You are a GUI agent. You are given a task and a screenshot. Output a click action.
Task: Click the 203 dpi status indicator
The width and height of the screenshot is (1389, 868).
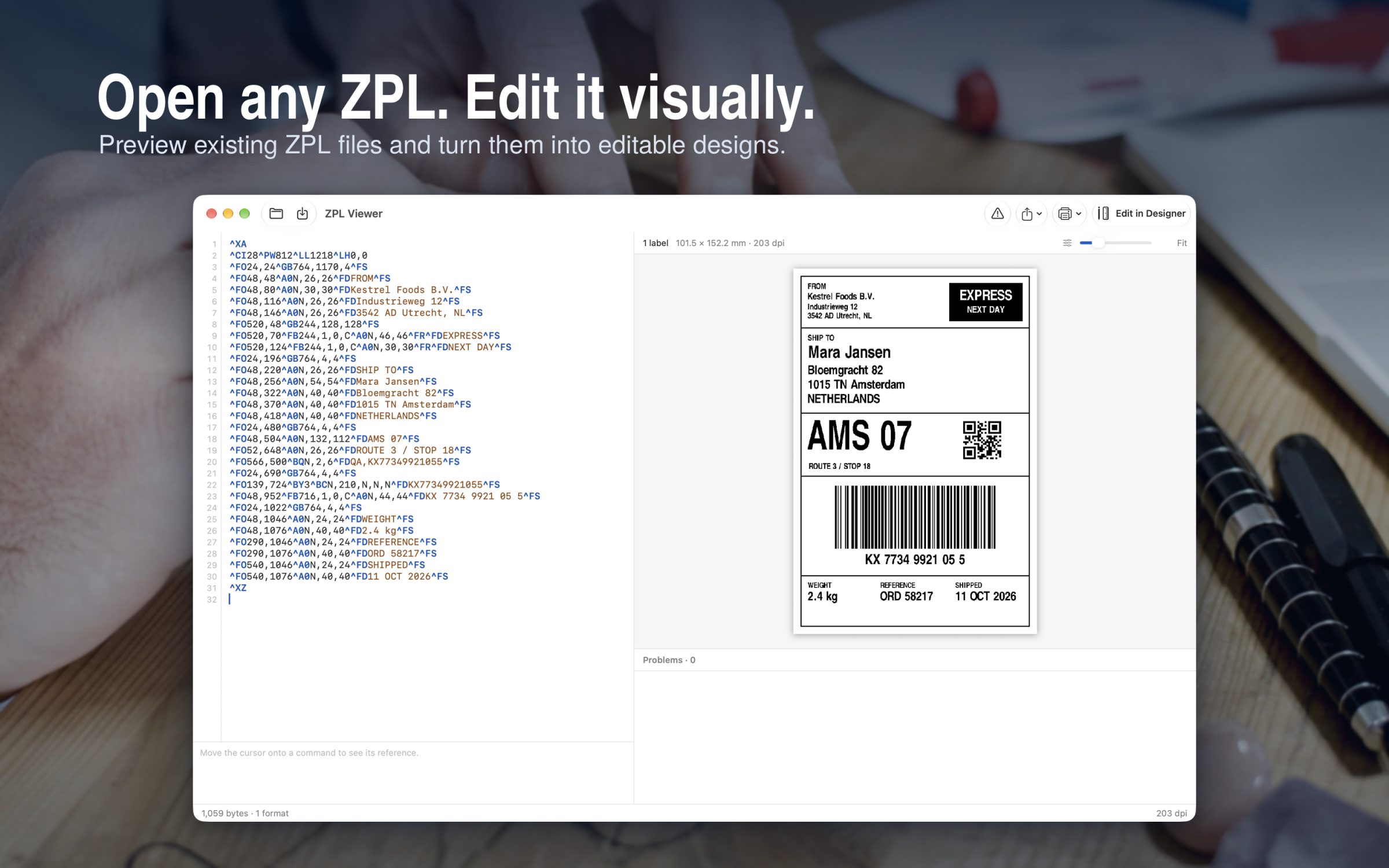(x=1171, y=813)
